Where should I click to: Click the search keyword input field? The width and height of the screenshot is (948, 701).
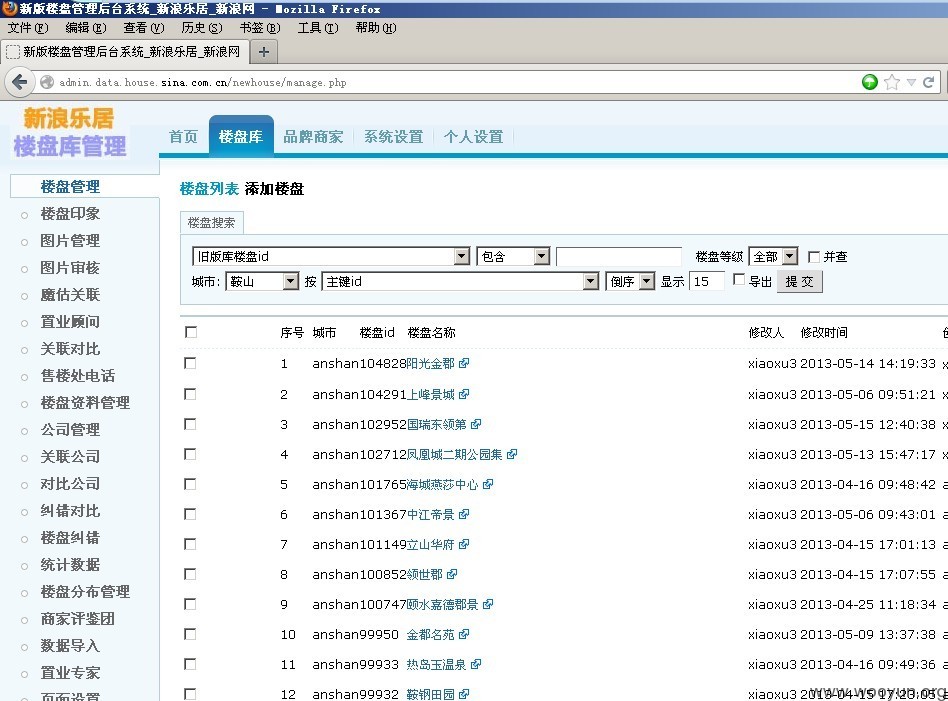click(x=619, y=256)
